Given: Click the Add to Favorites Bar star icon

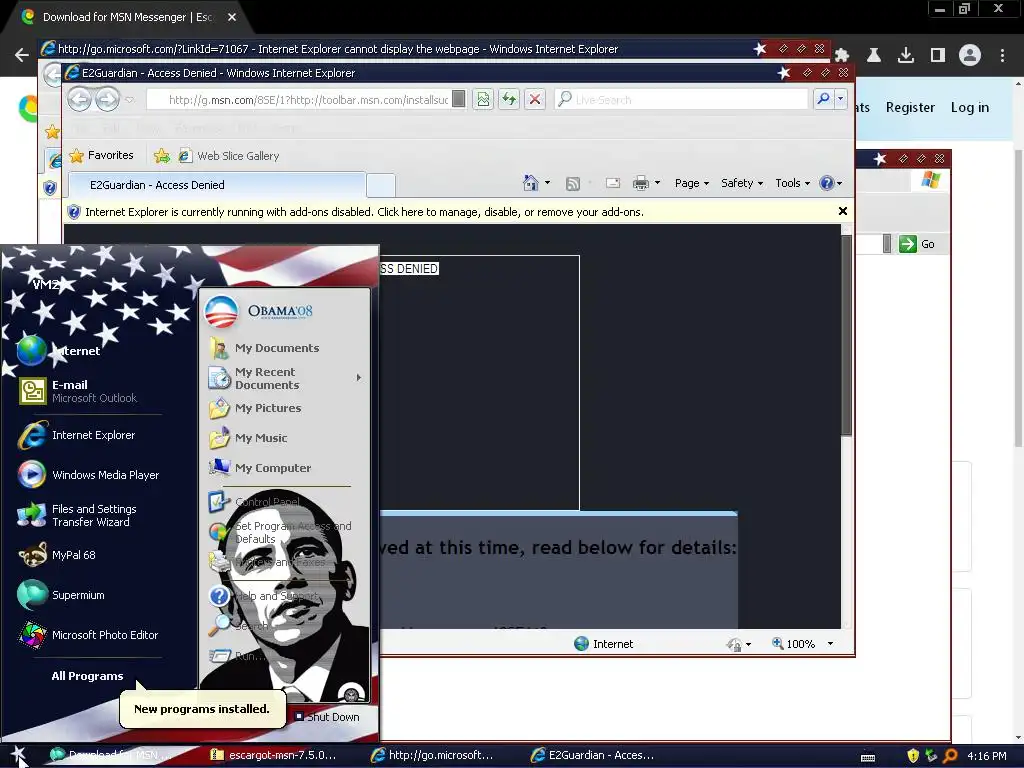Looking at the screenshot, I should point(161,155).
